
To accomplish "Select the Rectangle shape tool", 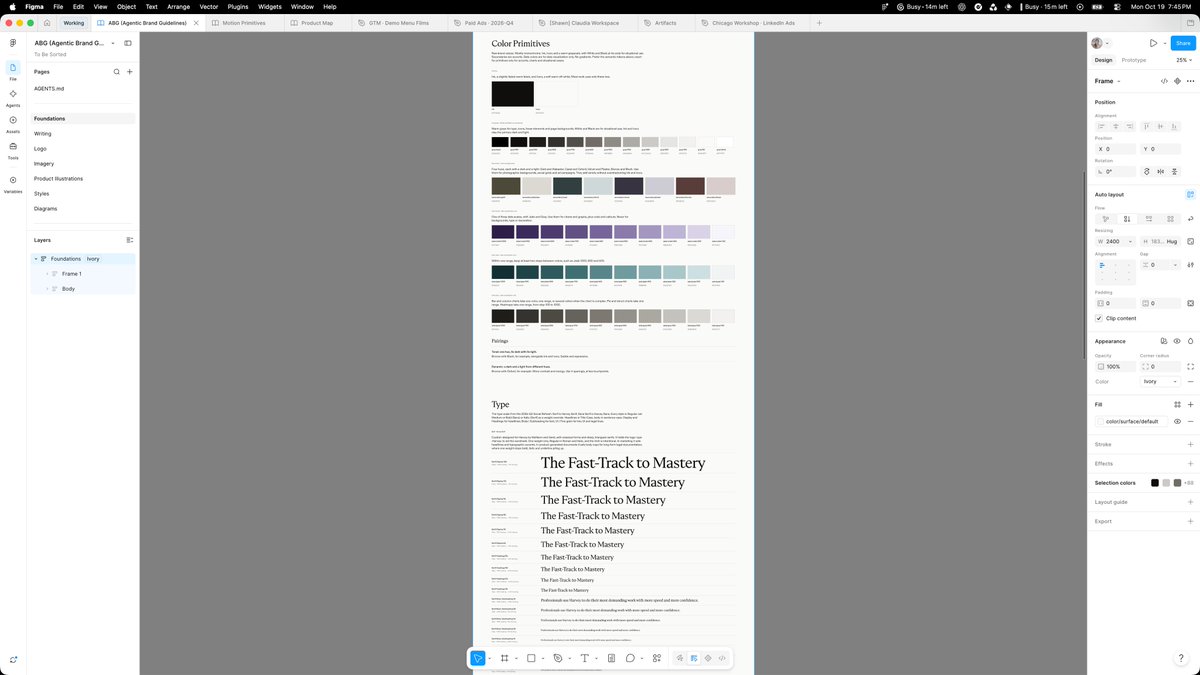I will [531, 658].
